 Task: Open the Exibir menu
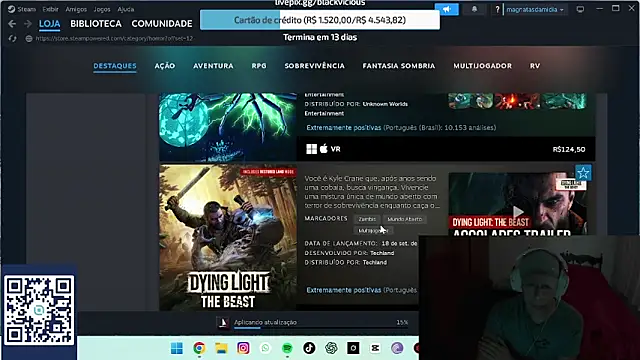(50, 9)
